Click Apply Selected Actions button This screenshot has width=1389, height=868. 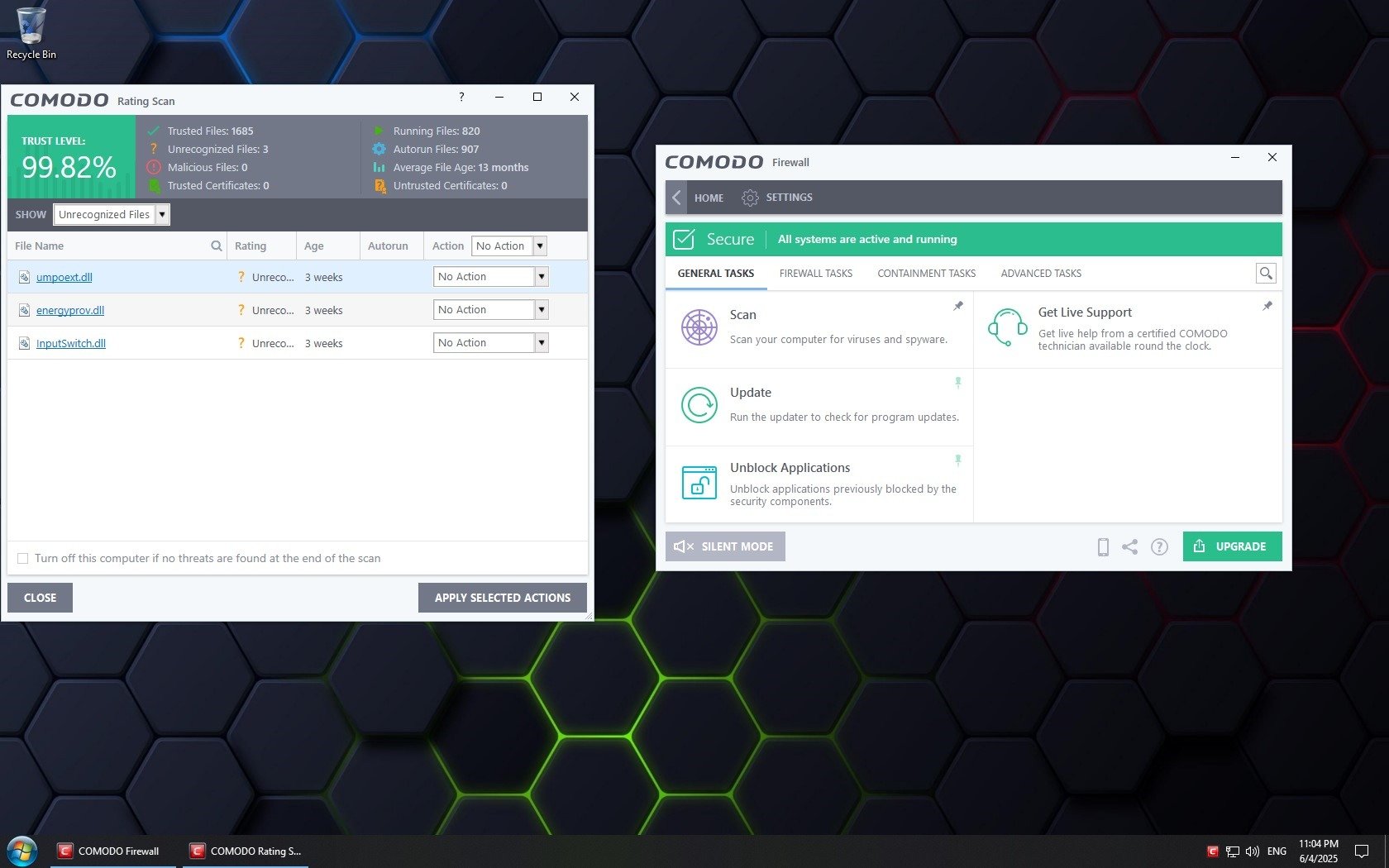503,598
